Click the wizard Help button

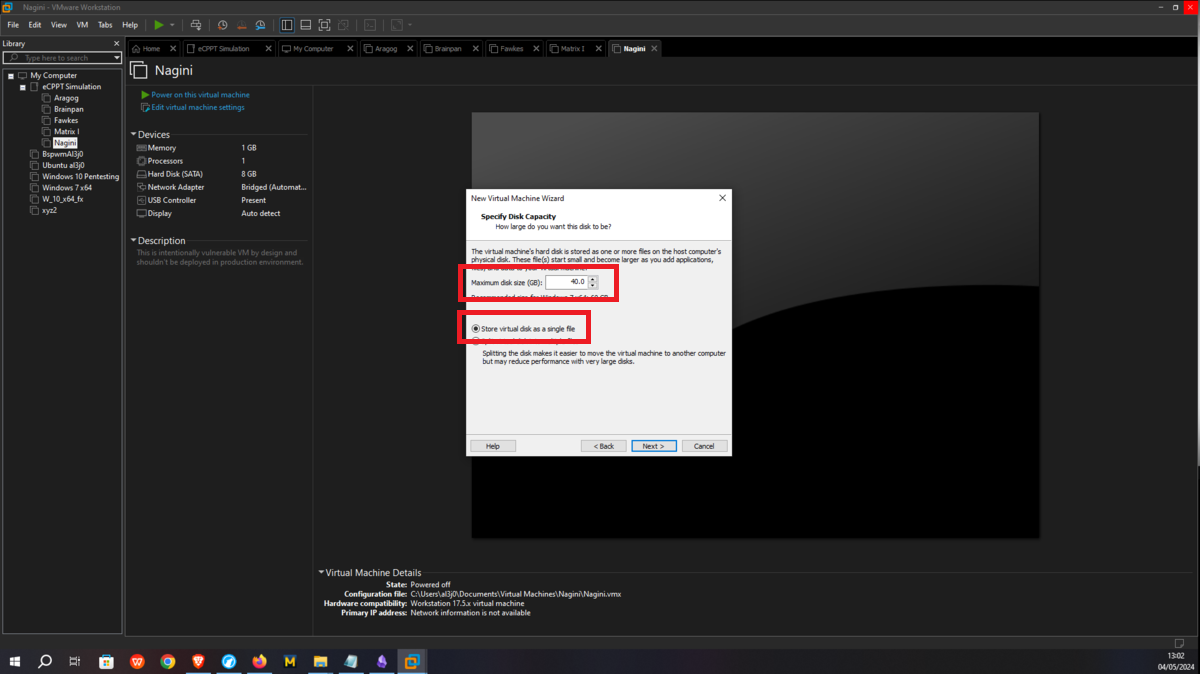pyautogui.click(x=493, y=446)
